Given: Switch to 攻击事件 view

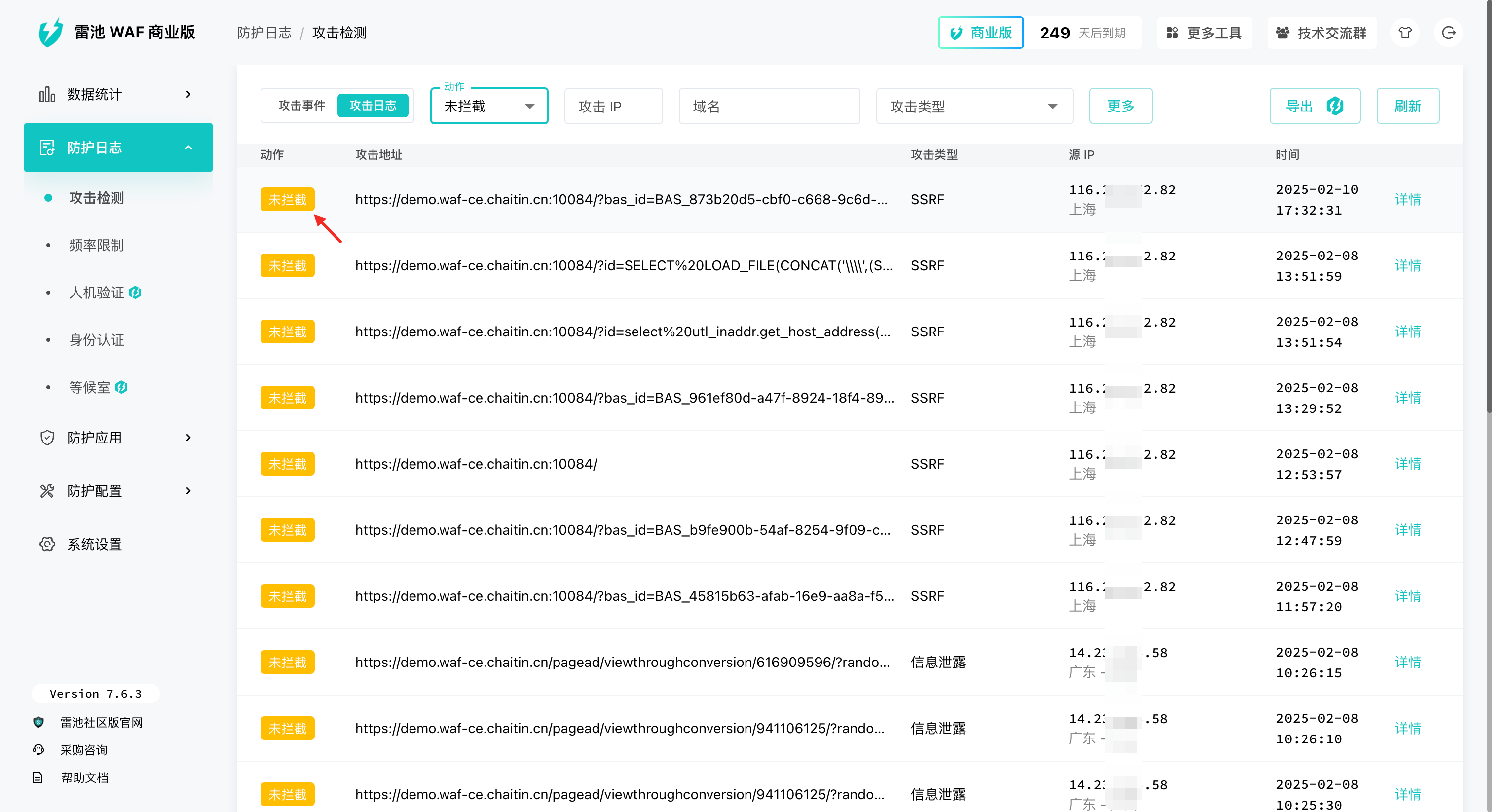Looking at the screenshot, I should pos(301,106).
